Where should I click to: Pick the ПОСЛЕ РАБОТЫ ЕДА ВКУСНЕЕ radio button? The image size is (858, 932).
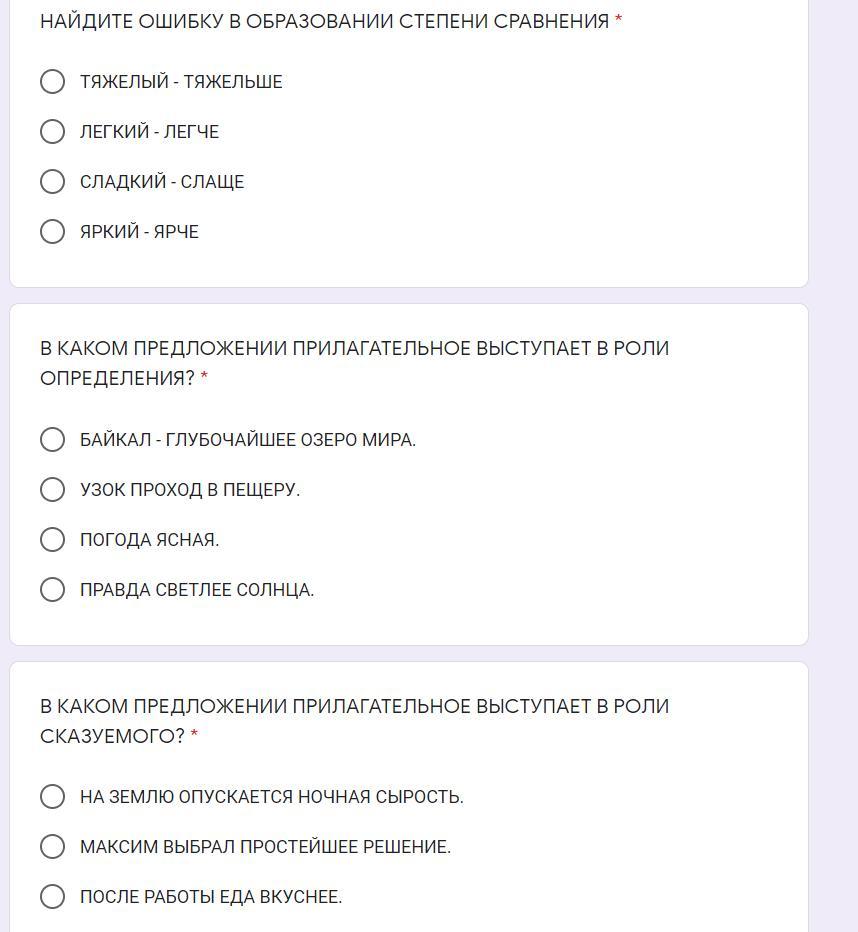[x=53, y=897]
